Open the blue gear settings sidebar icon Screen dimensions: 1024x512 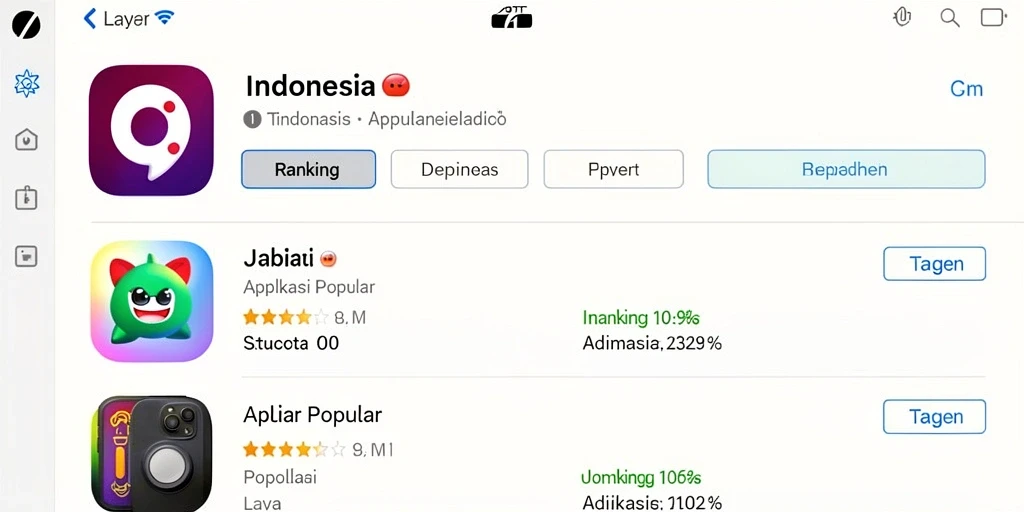click(27, 84)
